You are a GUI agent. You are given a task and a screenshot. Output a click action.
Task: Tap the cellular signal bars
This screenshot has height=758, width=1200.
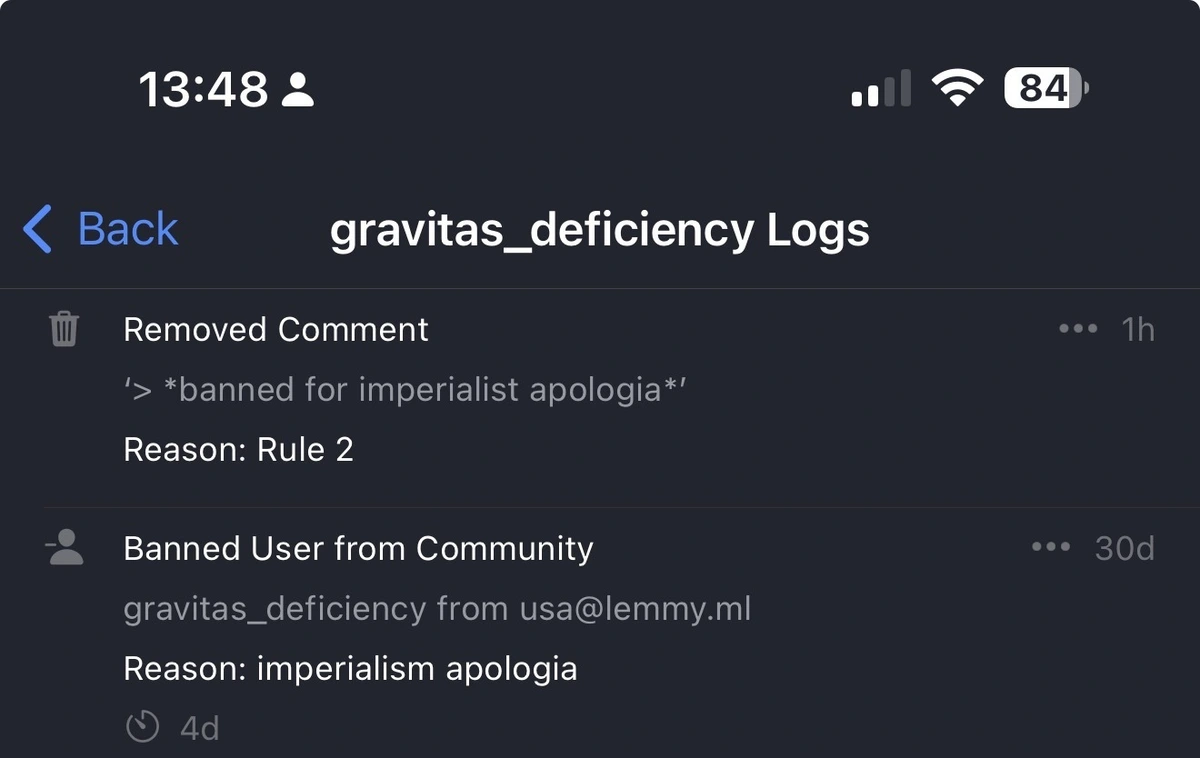click(x=881, y=88)
